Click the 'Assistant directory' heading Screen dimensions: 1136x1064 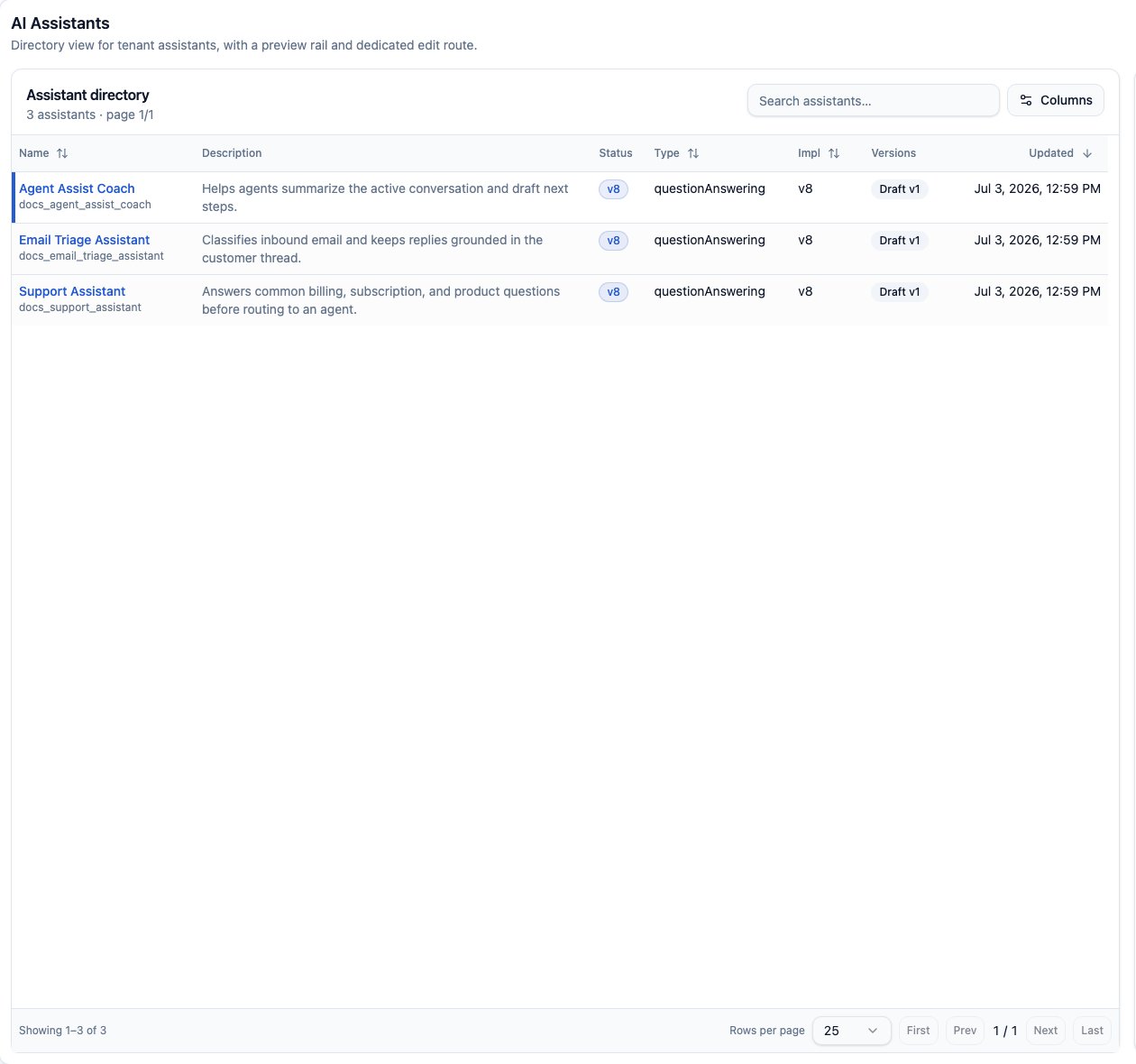[x=87, y=95]
